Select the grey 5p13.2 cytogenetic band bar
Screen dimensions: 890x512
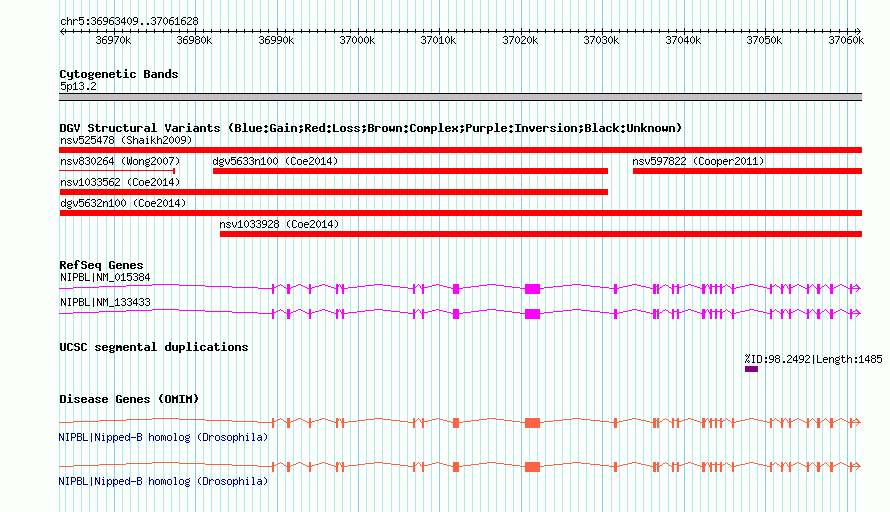(x=460, y=97)
